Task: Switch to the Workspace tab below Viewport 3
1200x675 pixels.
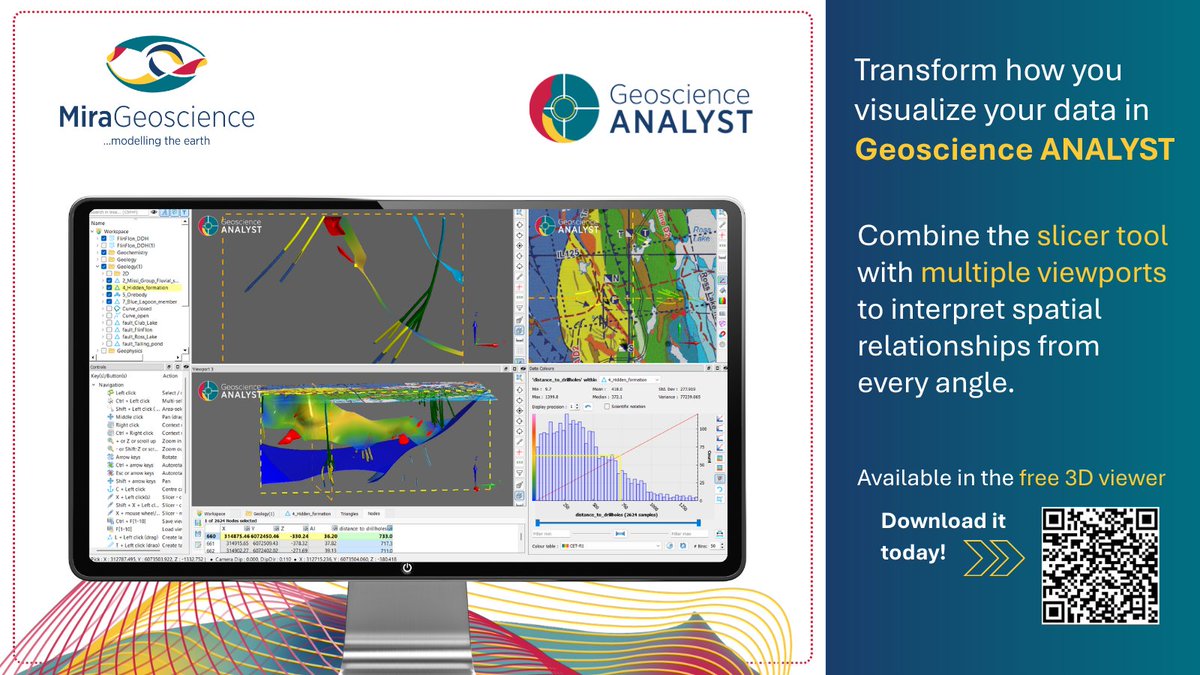Action: pyautogui.click(x=215, y=514)
